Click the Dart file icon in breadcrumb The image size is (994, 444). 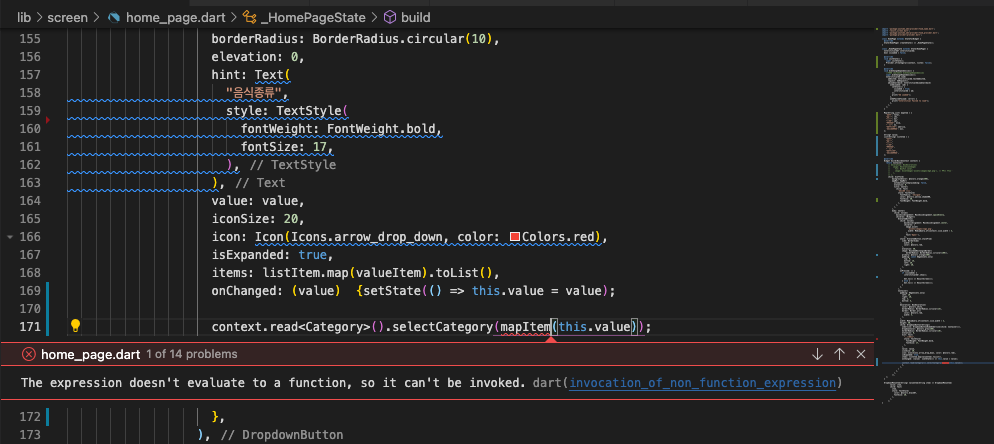pyautogui.click(x=114, y=17)
